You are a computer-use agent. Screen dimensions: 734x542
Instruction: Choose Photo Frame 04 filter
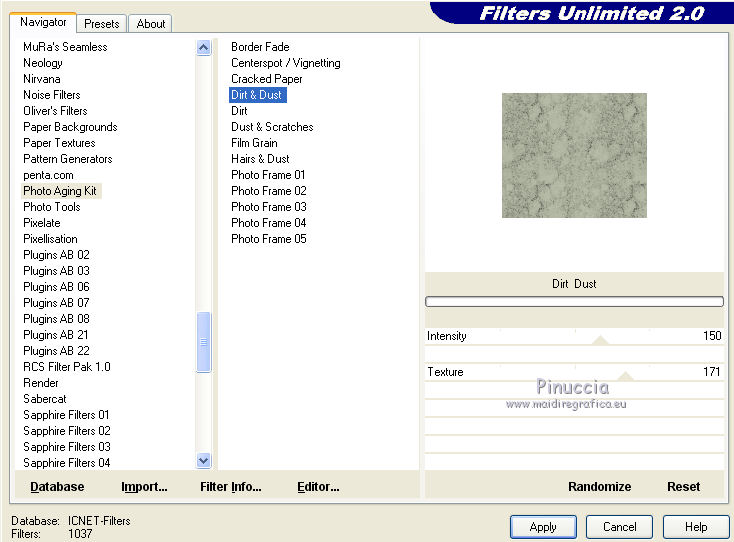tap(269, 223)
